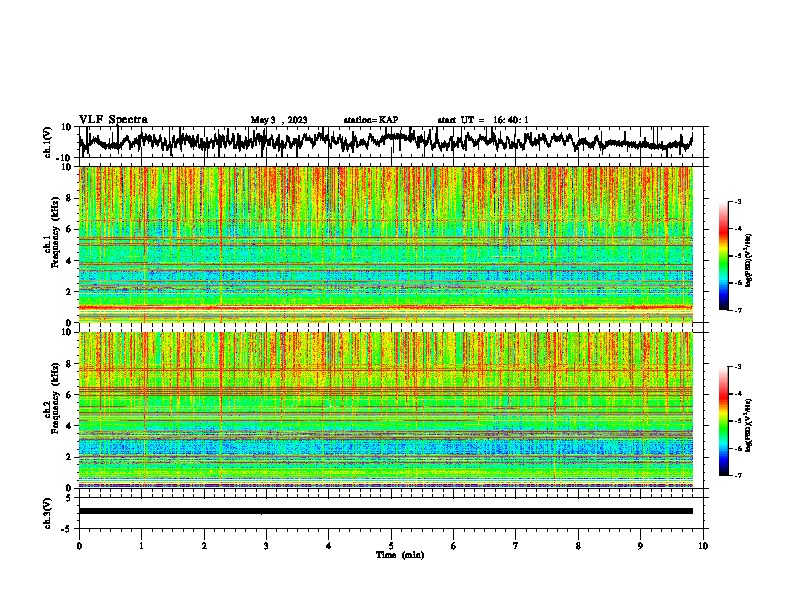792x612 pixels.
Task: Click the ch.2 'Frequency (kHz)' axis label
Action: click(x=55, y=398)
